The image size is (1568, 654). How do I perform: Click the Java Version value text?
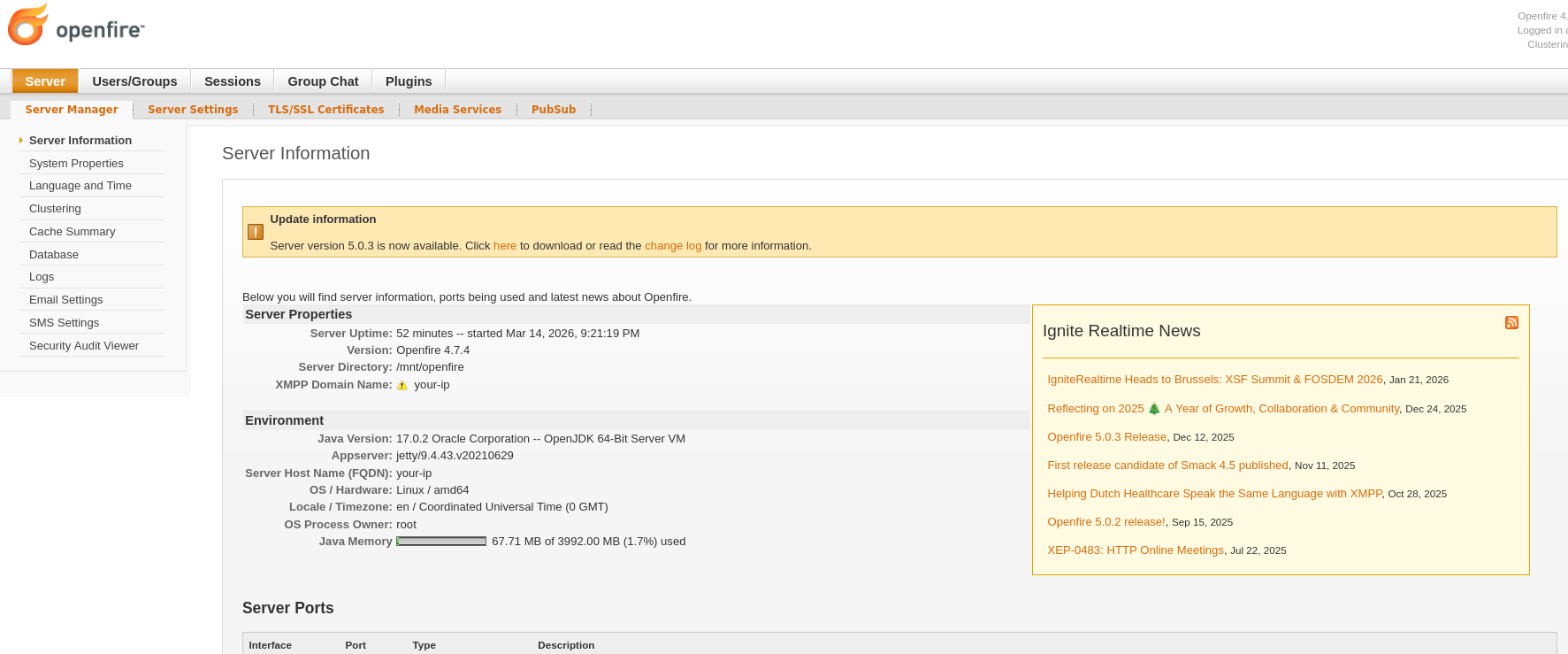tap(540, 439)
